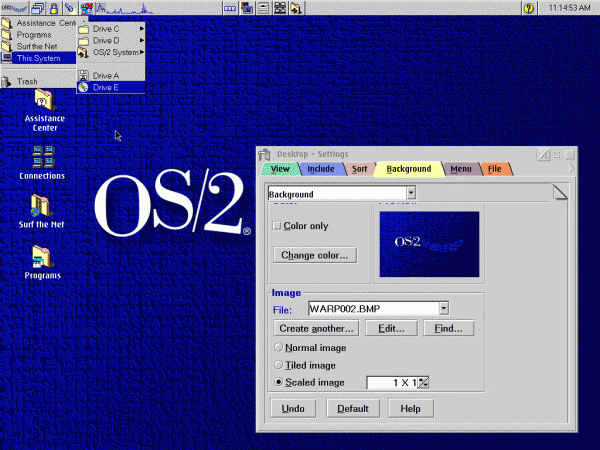The image size is (600, 450).
Task: Click the Change color button
Action: (314, 255)
